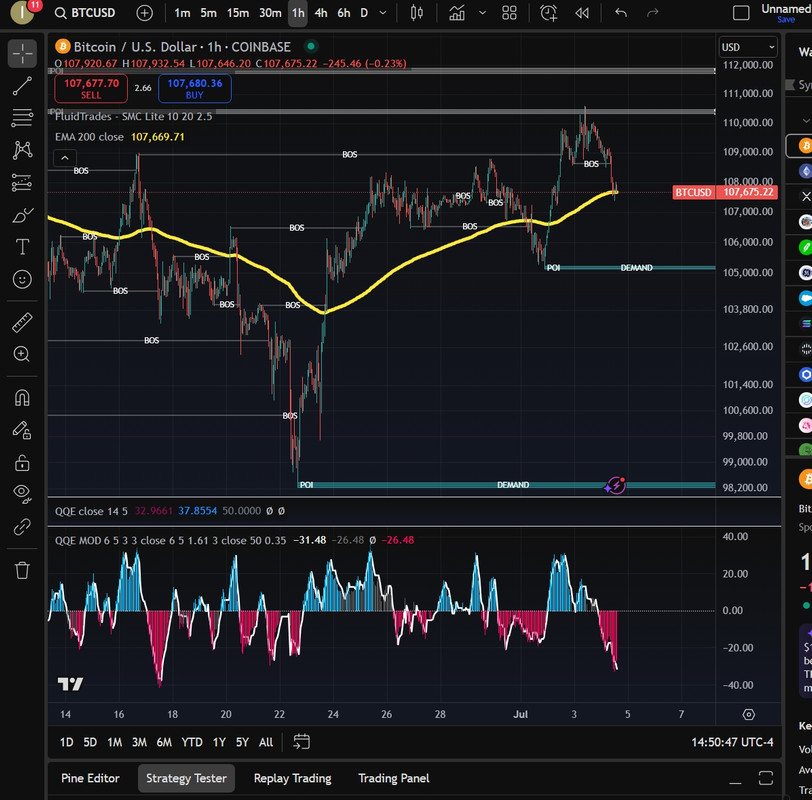Delete drawings with the trash icon
812x800 pixels.
[x=22, y=570]
